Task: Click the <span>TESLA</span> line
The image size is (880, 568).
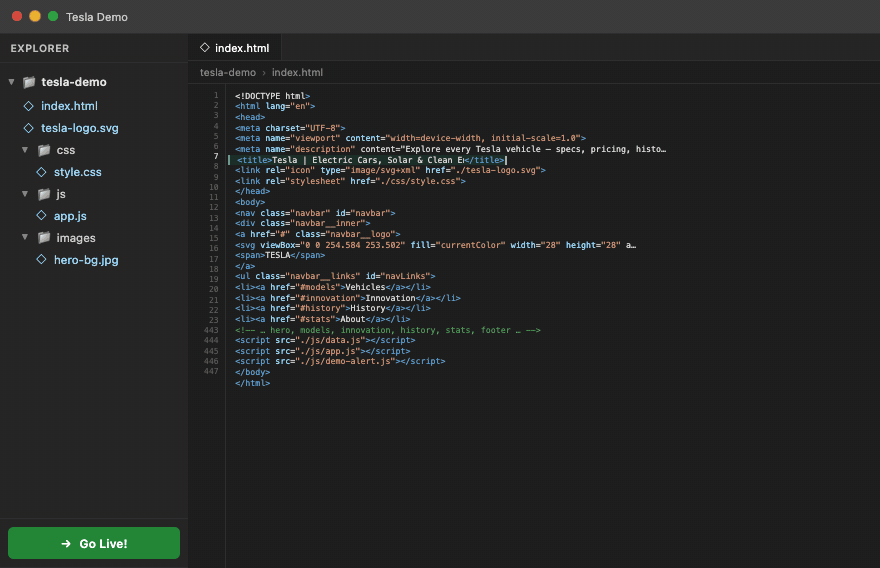Action: click(280, 255)
